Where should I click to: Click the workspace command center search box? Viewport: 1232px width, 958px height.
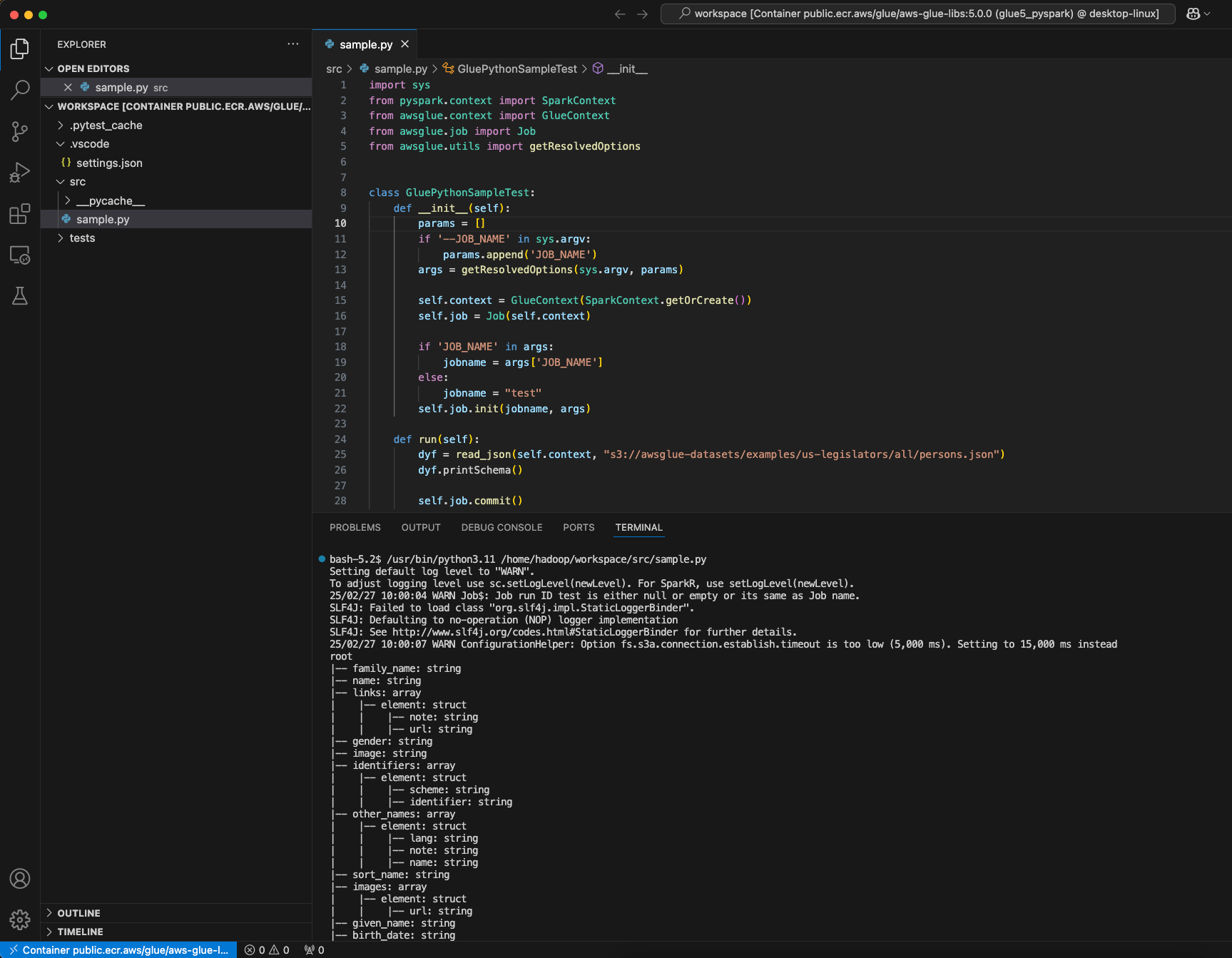click(917, 14)
